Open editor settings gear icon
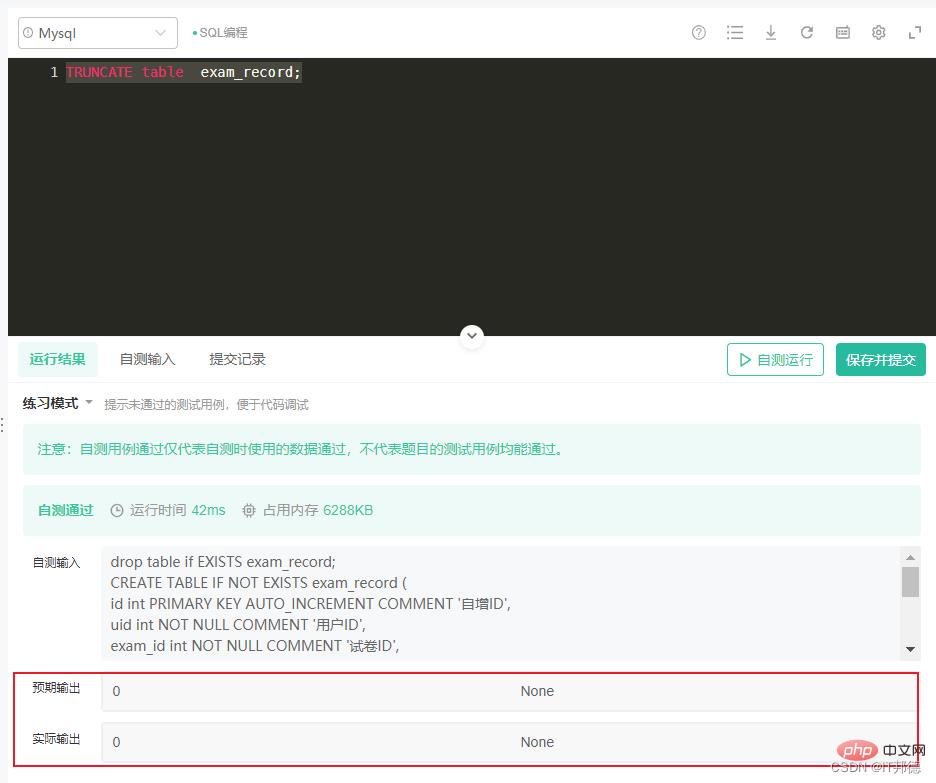The height and width of the screenshot is (783, 936). point(879,33)
